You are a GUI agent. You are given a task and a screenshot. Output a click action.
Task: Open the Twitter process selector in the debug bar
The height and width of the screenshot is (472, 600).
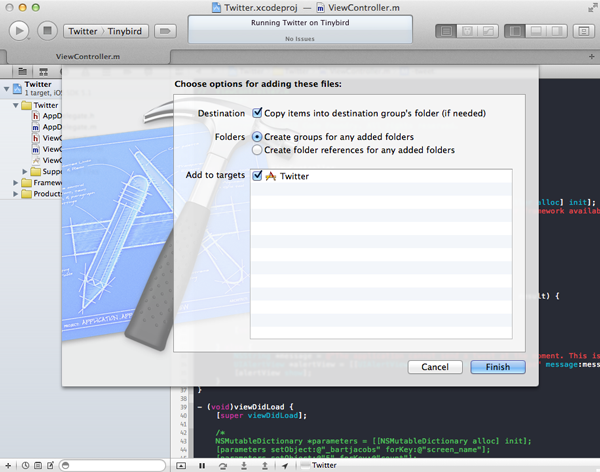tap(319, 465)
